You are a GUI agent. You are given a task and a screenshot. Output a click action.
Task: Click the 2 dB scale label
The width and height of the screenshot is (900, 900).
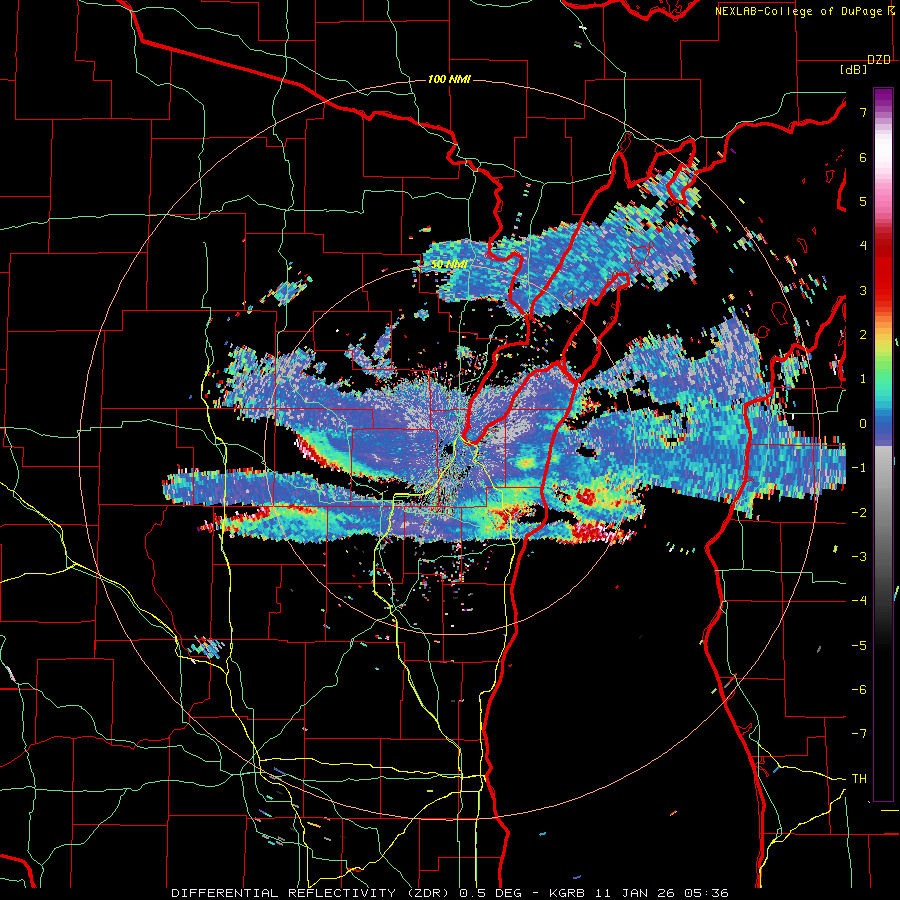coord(863,335)
